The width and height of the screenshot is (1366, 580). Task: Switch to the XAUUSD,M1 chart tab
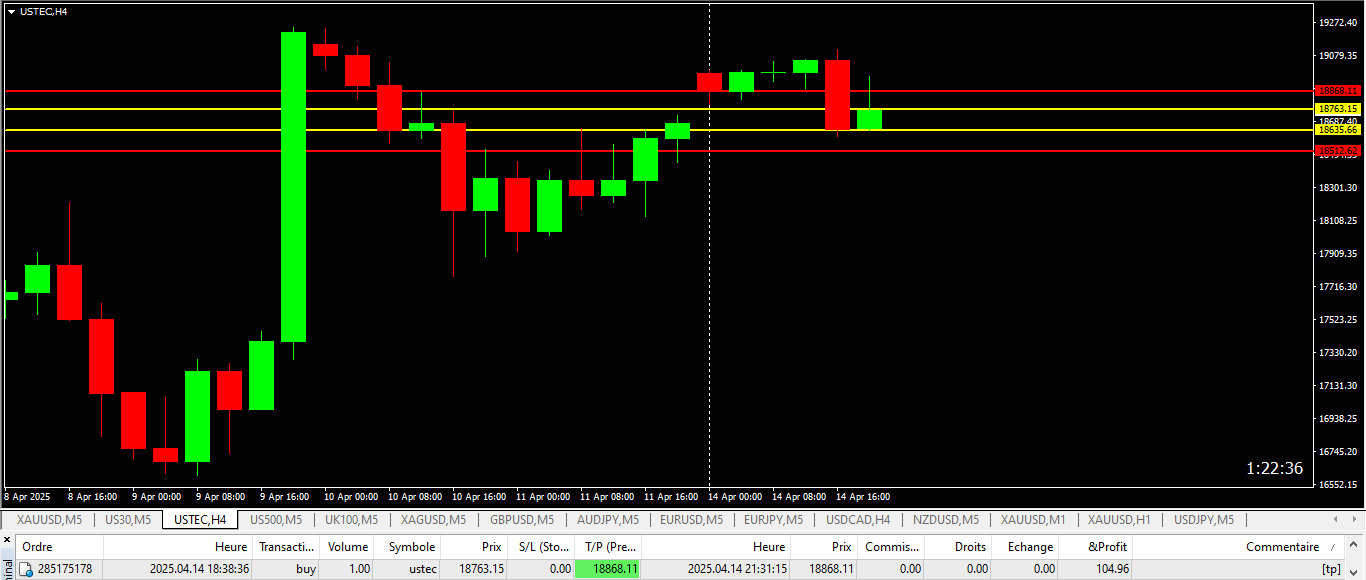point(1033,520)
